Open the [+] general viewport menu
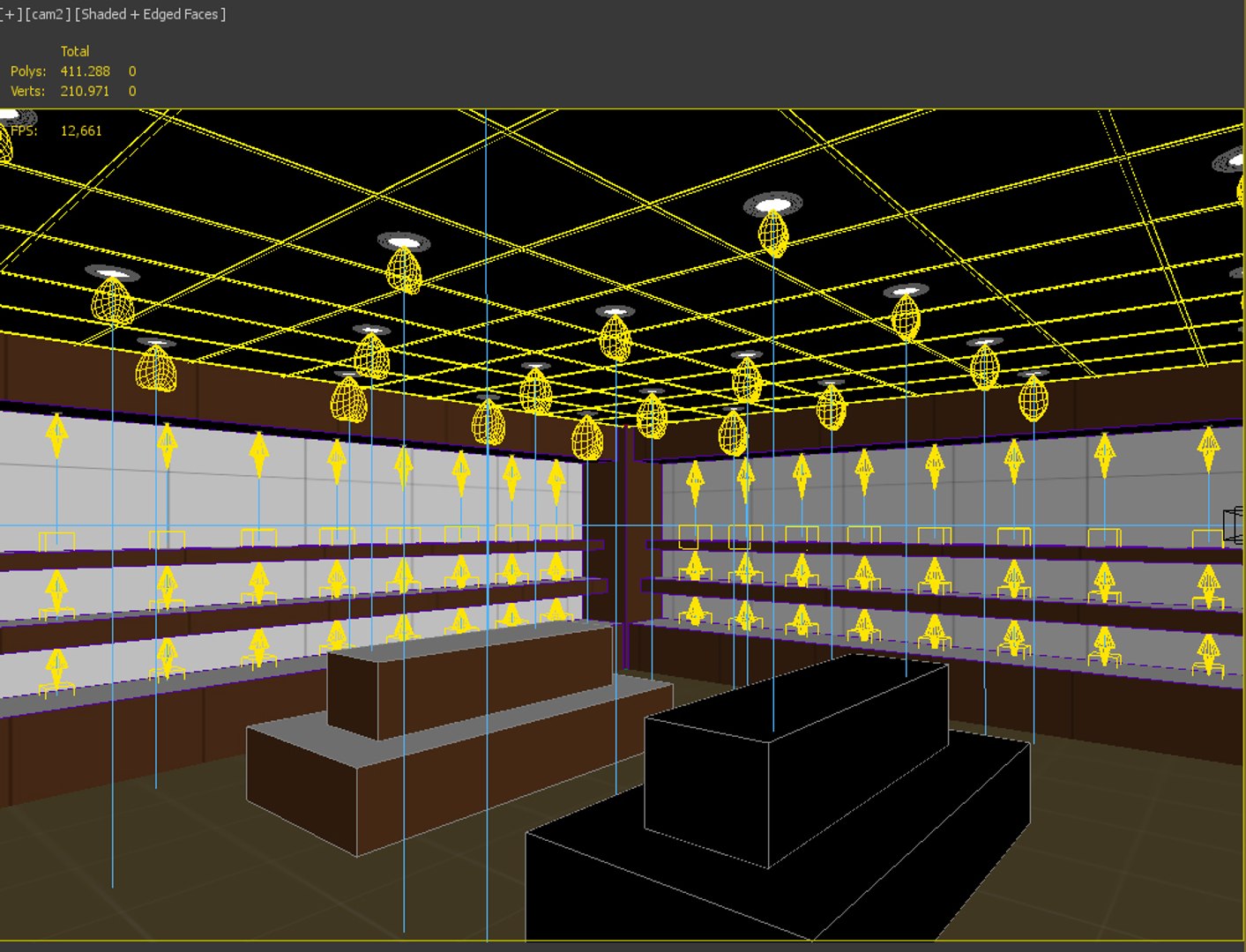This screenshot has height=952, width=1246. pos(10,14)
